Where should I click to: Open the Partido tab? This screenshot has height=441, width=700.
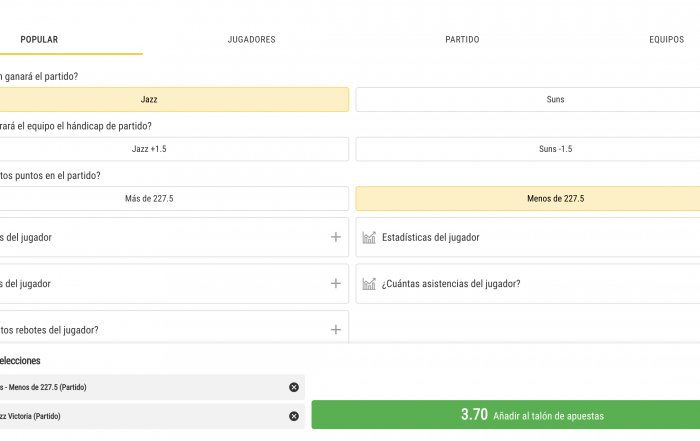click(462, 40)
